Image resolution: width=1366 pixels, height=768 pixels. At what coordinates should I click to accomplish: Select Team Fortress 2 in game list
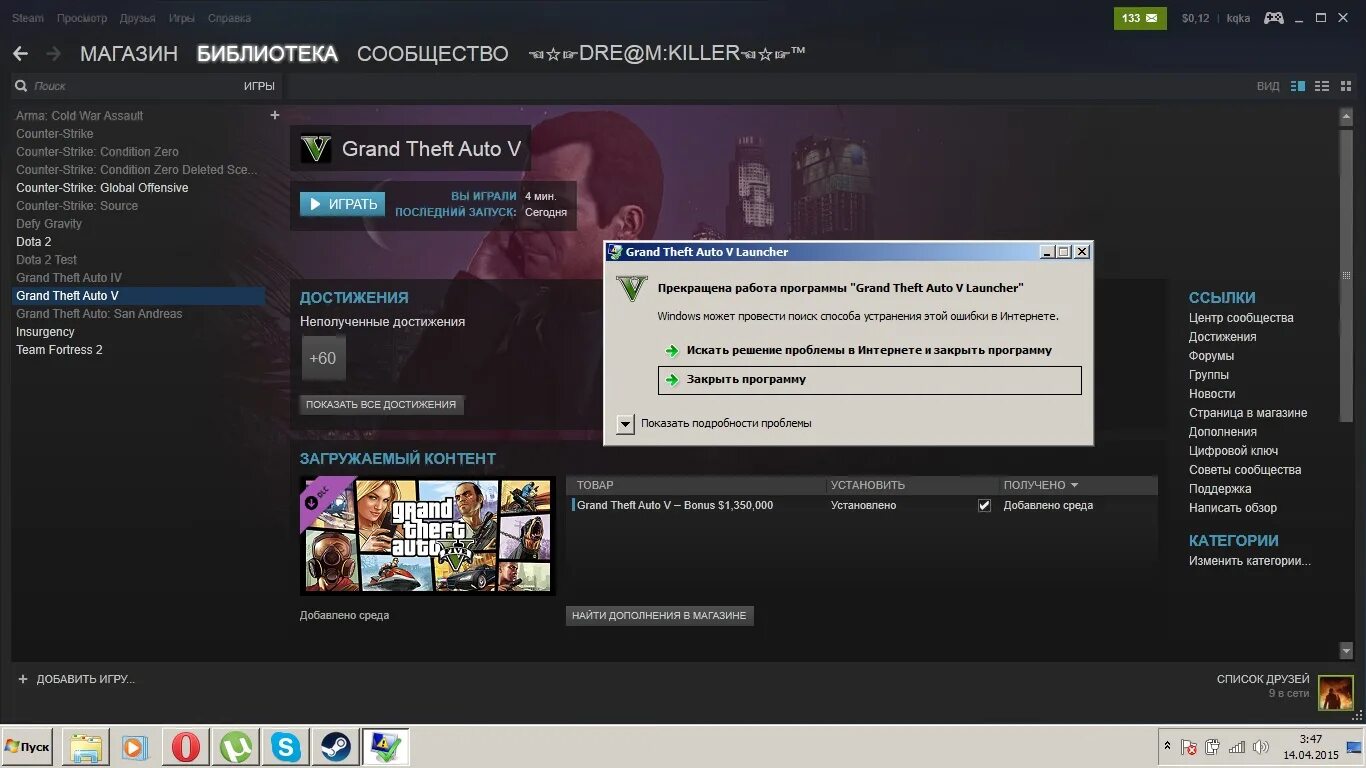click(x=59, y=350)
